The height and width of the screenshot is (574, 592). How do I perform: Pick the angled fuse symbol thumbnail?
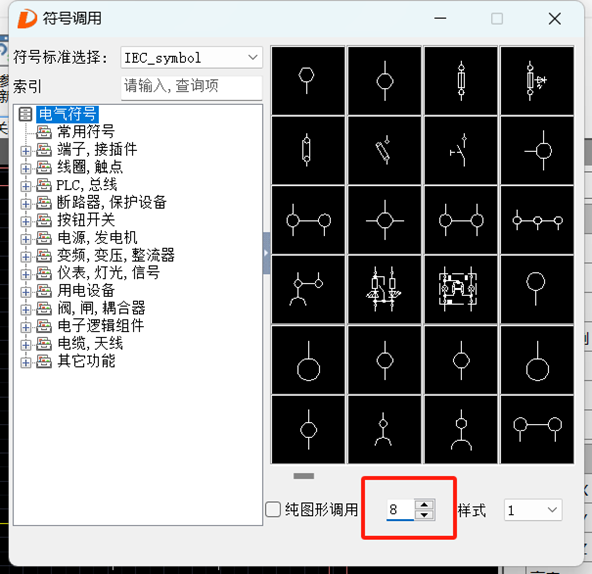coord(384,150)
